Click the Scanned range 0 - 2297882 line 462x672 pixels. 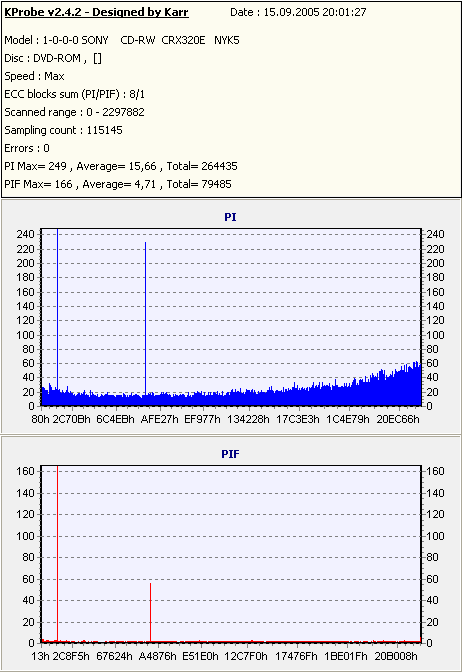tap(75, 112)
